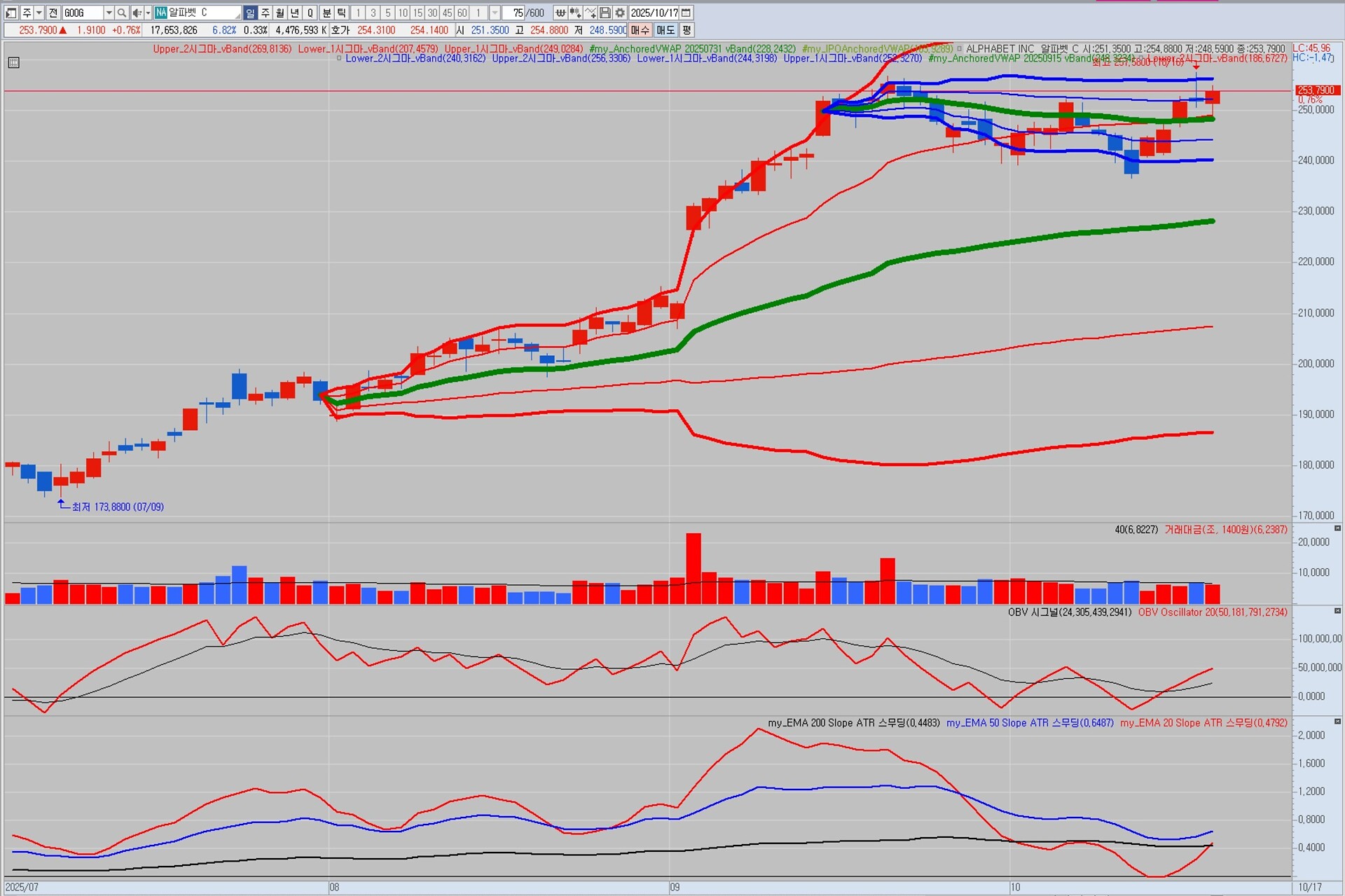Expand the minute interval dropdown arrow
1345x896 pixels.
click(x=495, y=13)
